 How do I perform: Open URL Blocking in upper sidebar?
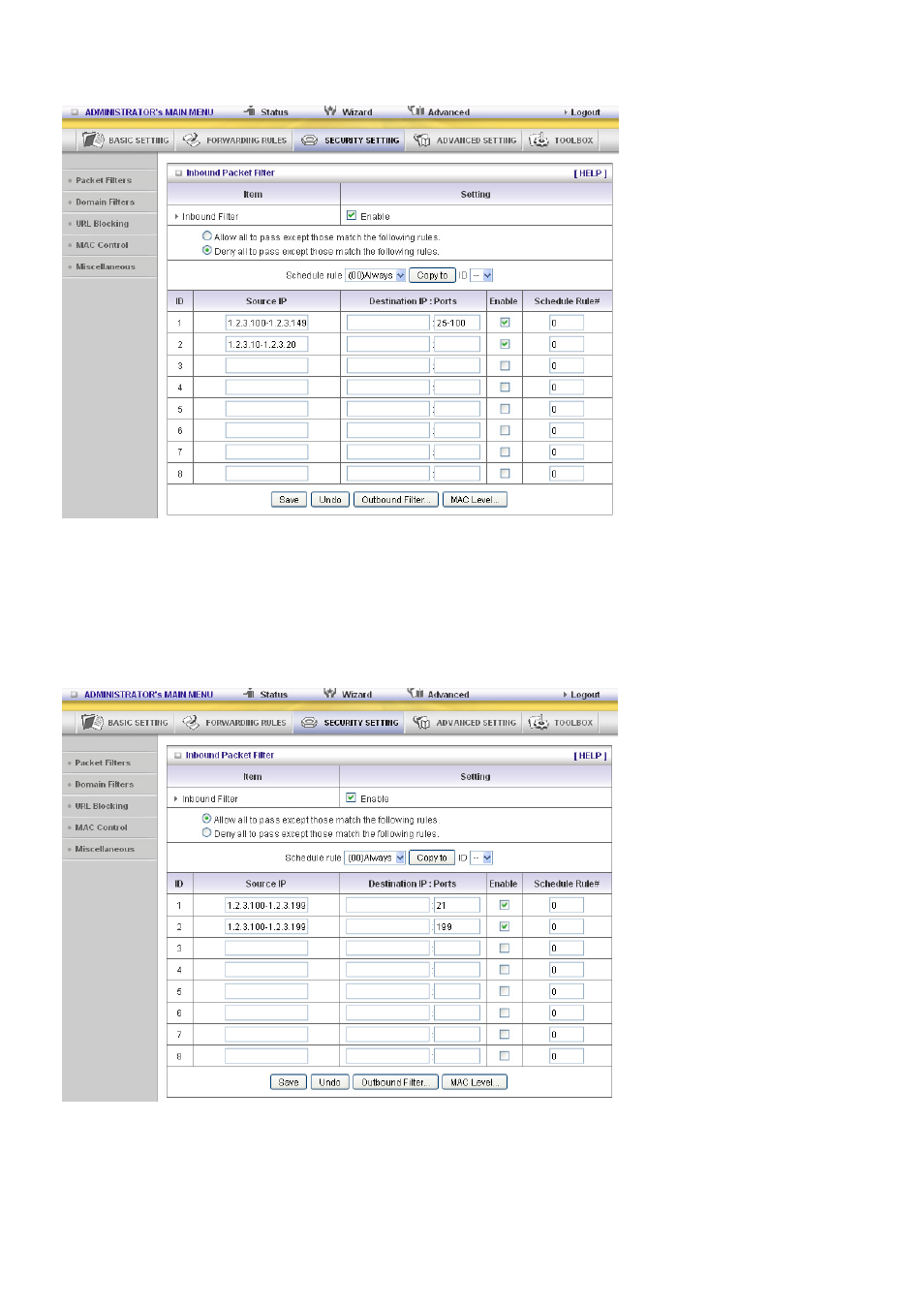(102, 223)
